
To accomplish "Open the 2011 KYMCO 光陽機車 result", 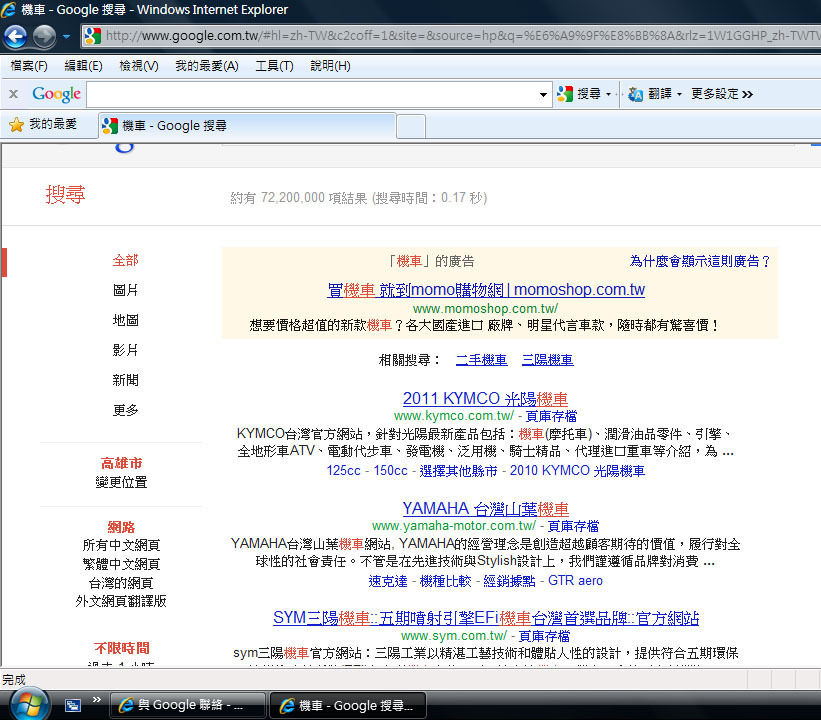I will coord(485,398).
